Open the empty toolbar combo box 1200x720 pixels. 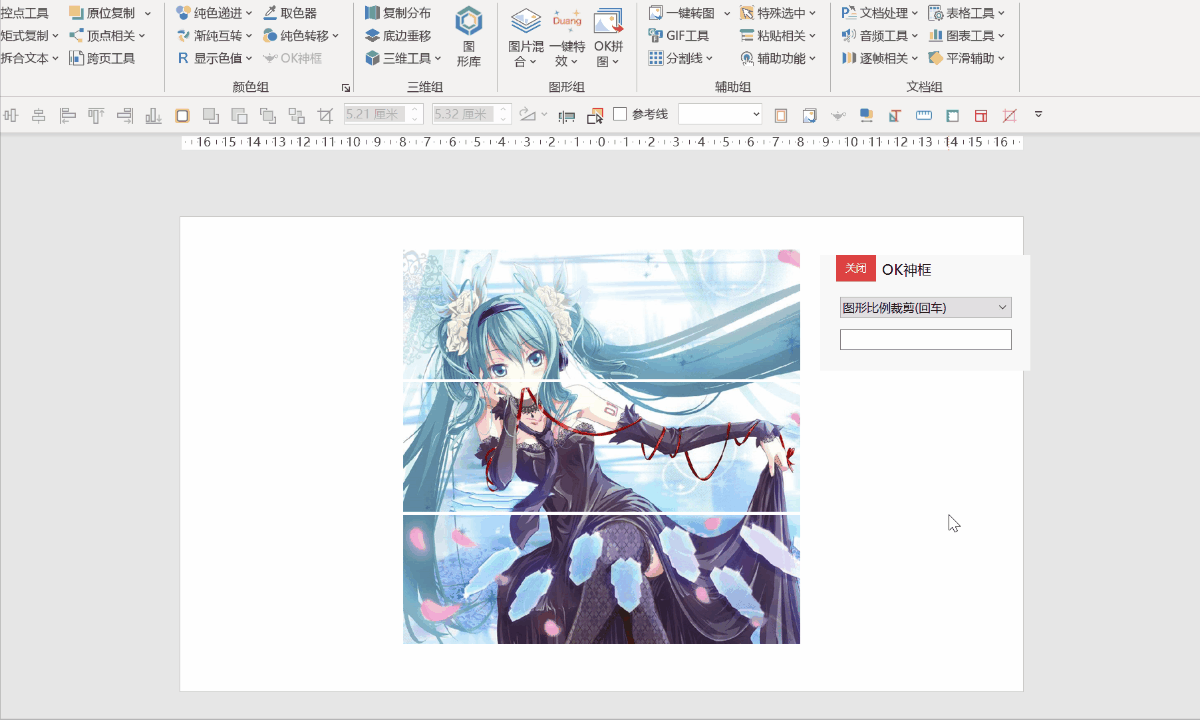click(720, 115)
